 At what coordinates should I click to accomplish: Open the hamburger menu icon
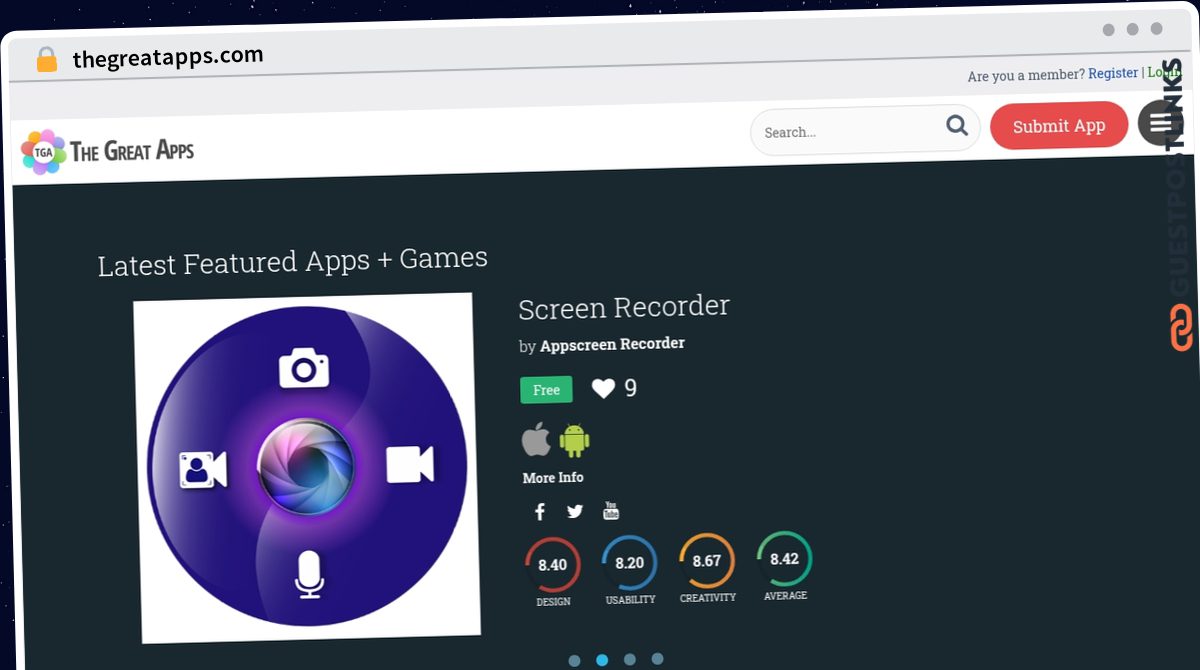click(1160, 122)
